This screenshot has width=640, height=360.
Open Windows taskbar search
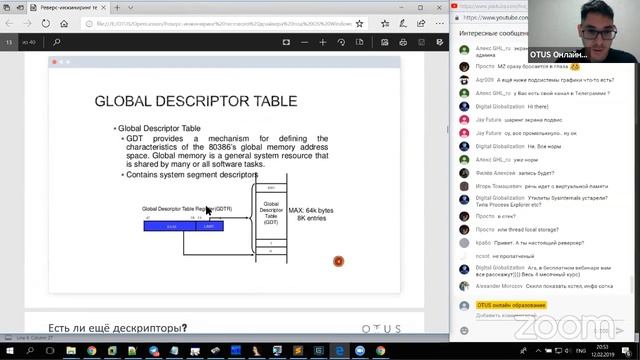(x=30, y=351)
